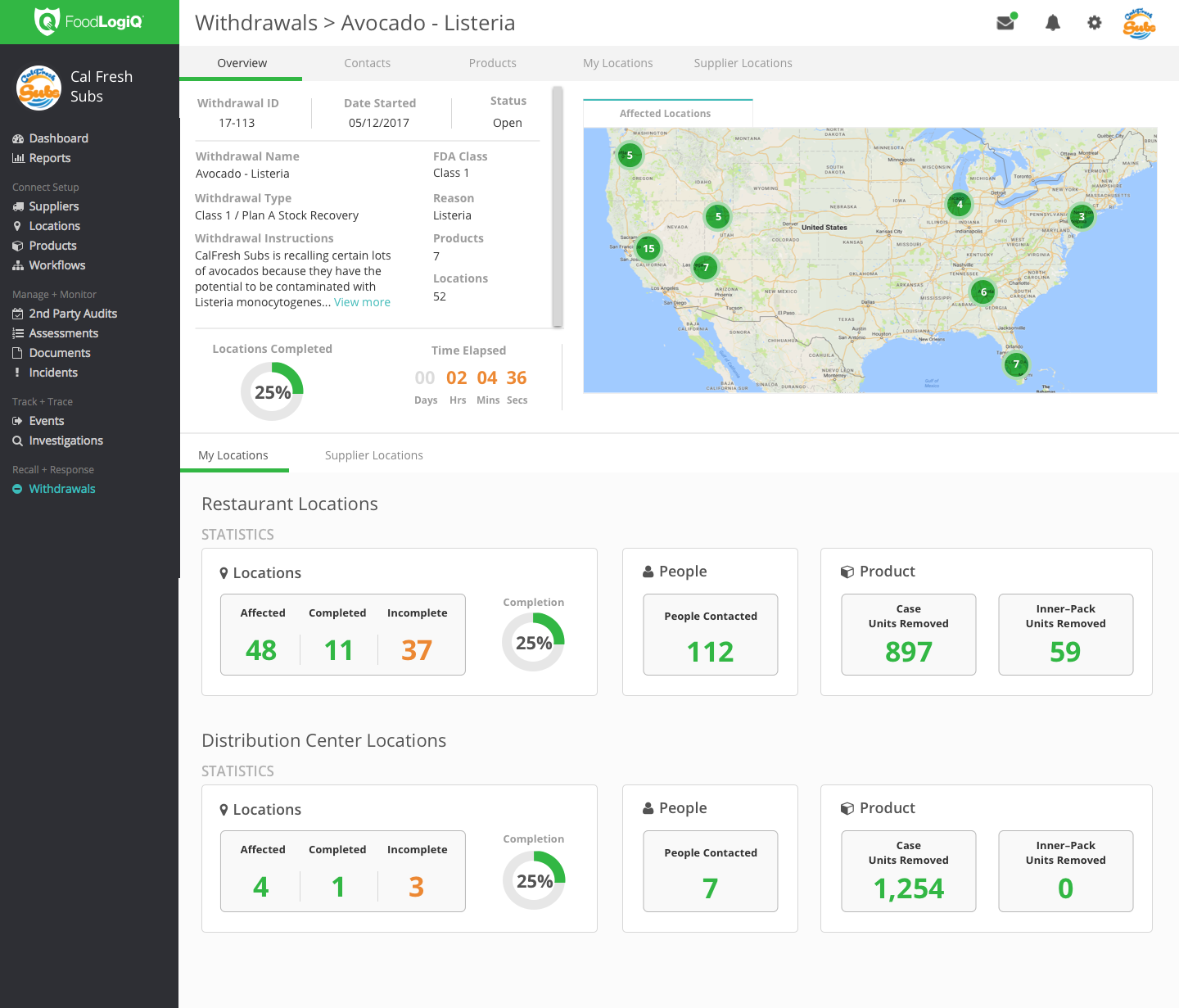Viewport: 1179px width, 1008px height.
Task: Select Workflows in the sidebar
Action: point(56,265)
